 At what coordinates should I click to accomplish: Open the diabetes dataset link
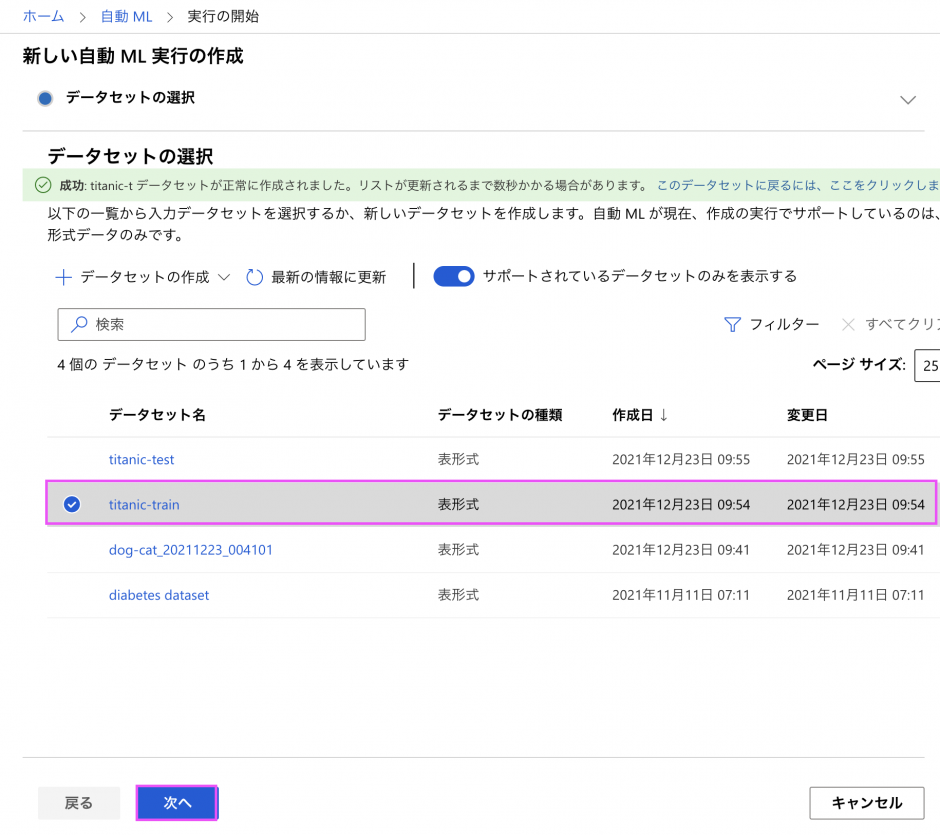(x=159, y=595)
